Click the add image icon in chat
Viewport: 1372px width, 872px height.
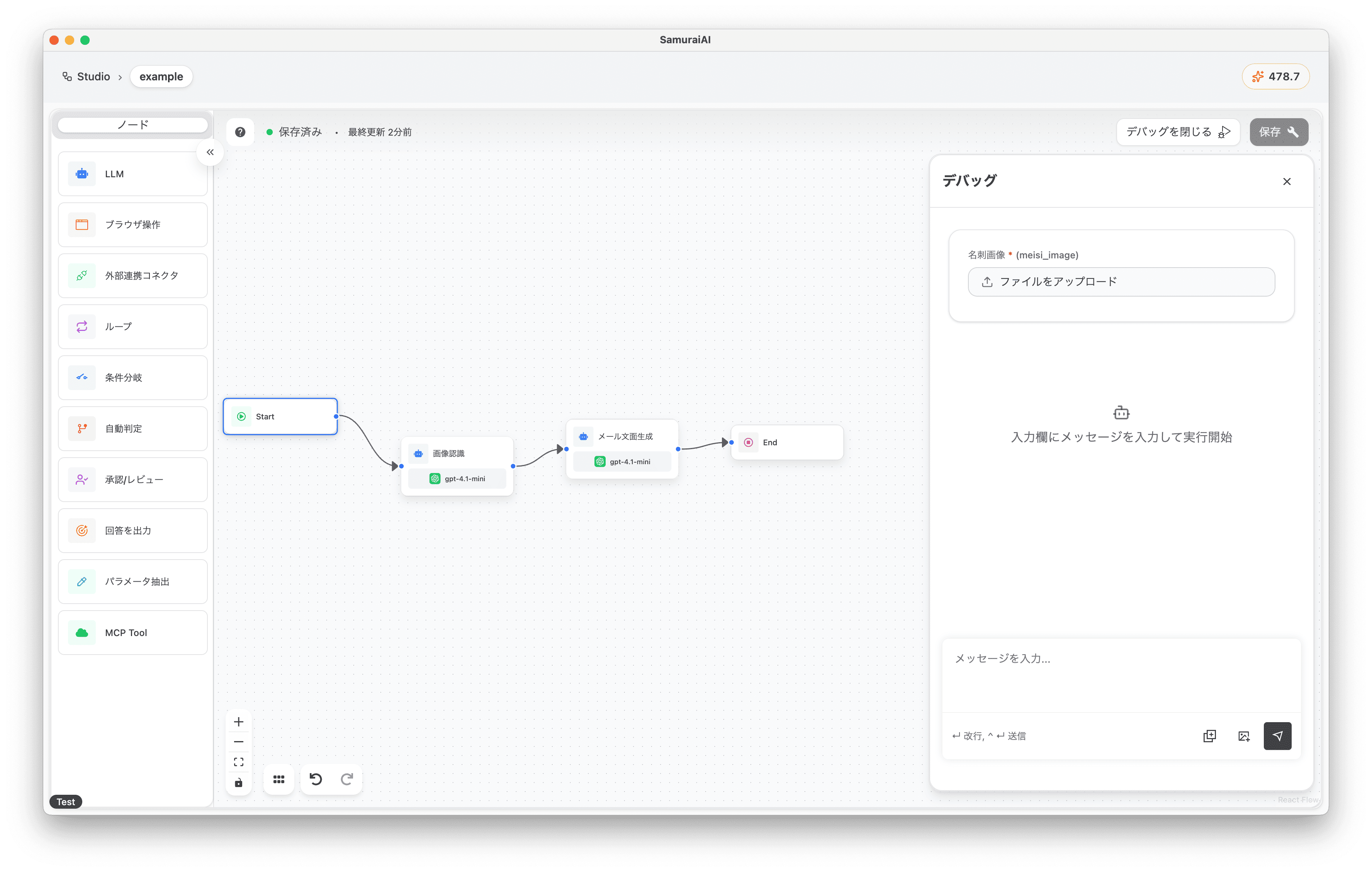tap(1243, 736)
